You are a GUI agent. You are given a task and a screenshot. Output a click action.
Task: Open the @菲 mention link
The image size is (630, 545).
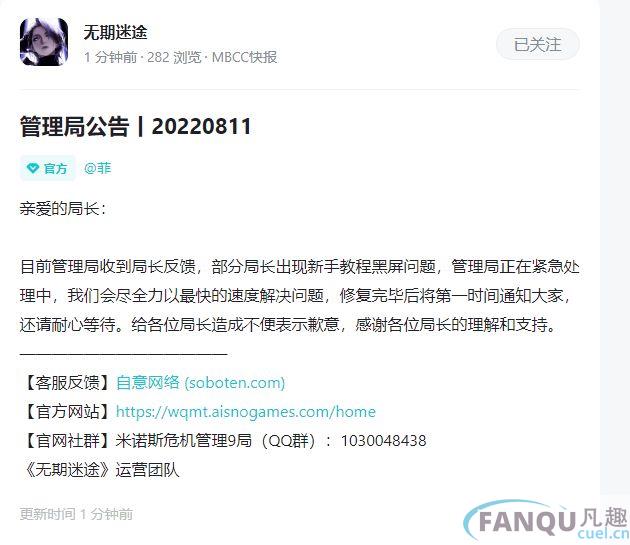(x=97, y=168)
